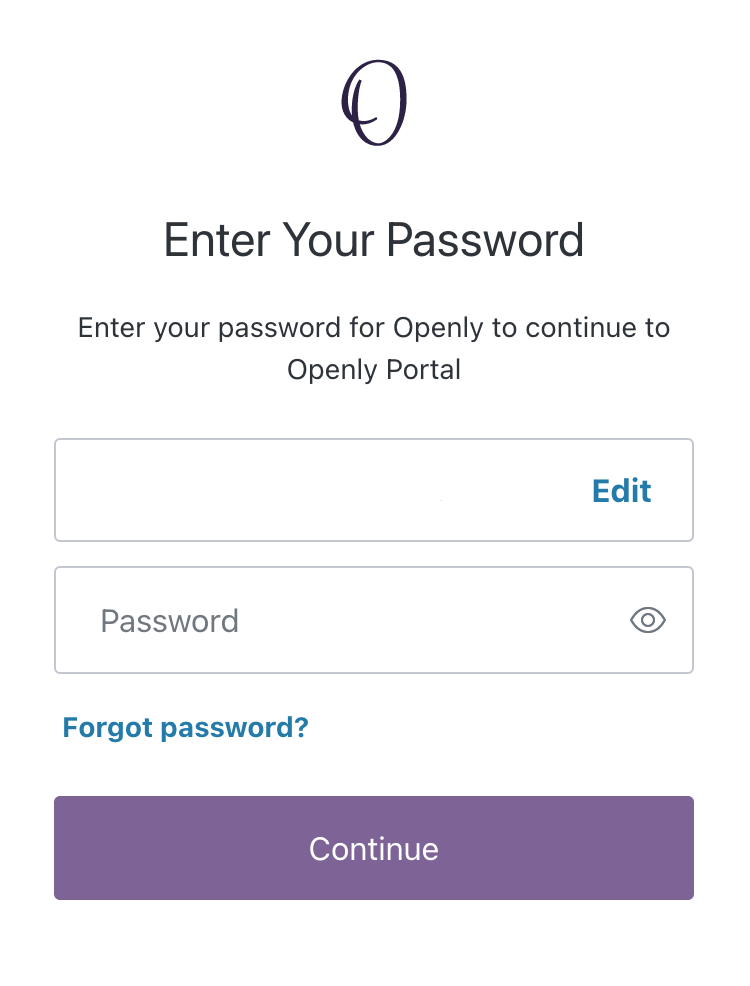Image resolution: width=750 pixels, height=986 pixels.
Task: Click the blue Edit text
Action: tap(621, 491)
